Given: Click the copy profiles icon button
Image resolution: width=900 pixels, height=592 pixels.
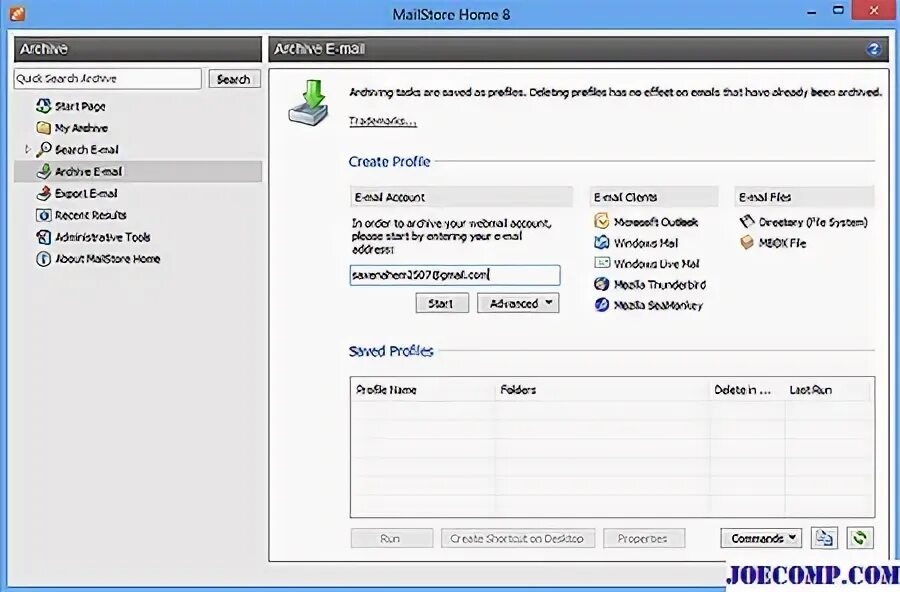Looking at the screenshot, I should tap(824, 538).
